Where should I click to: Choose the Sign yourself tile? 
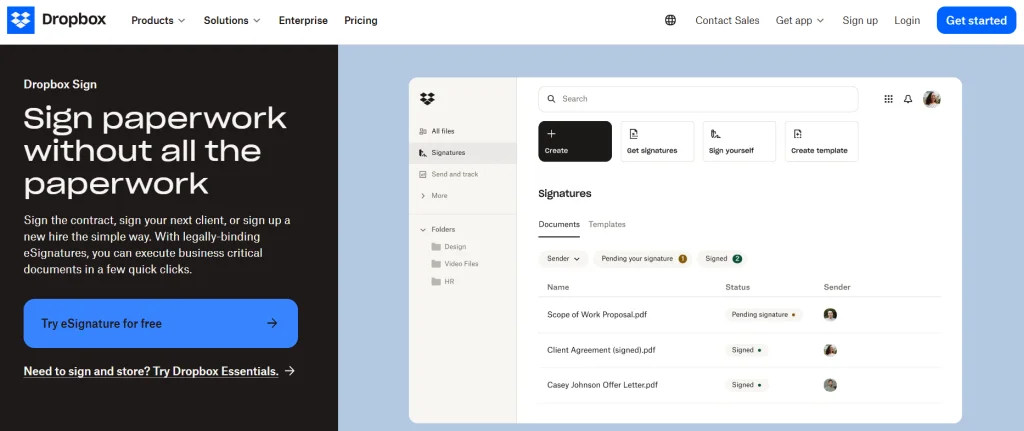coord(739,141)
